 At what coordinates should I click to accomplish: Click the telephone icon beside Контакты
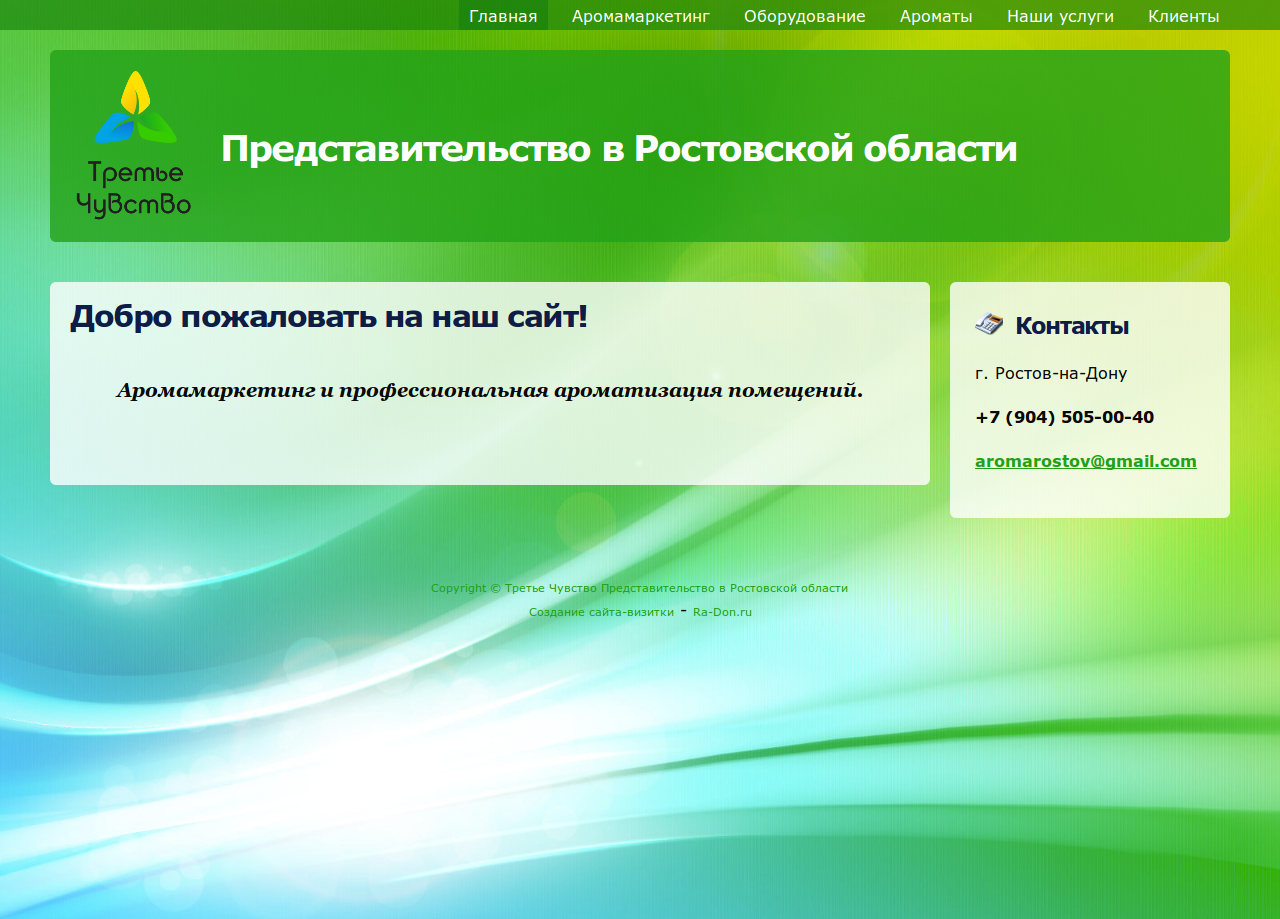(989, 324)
